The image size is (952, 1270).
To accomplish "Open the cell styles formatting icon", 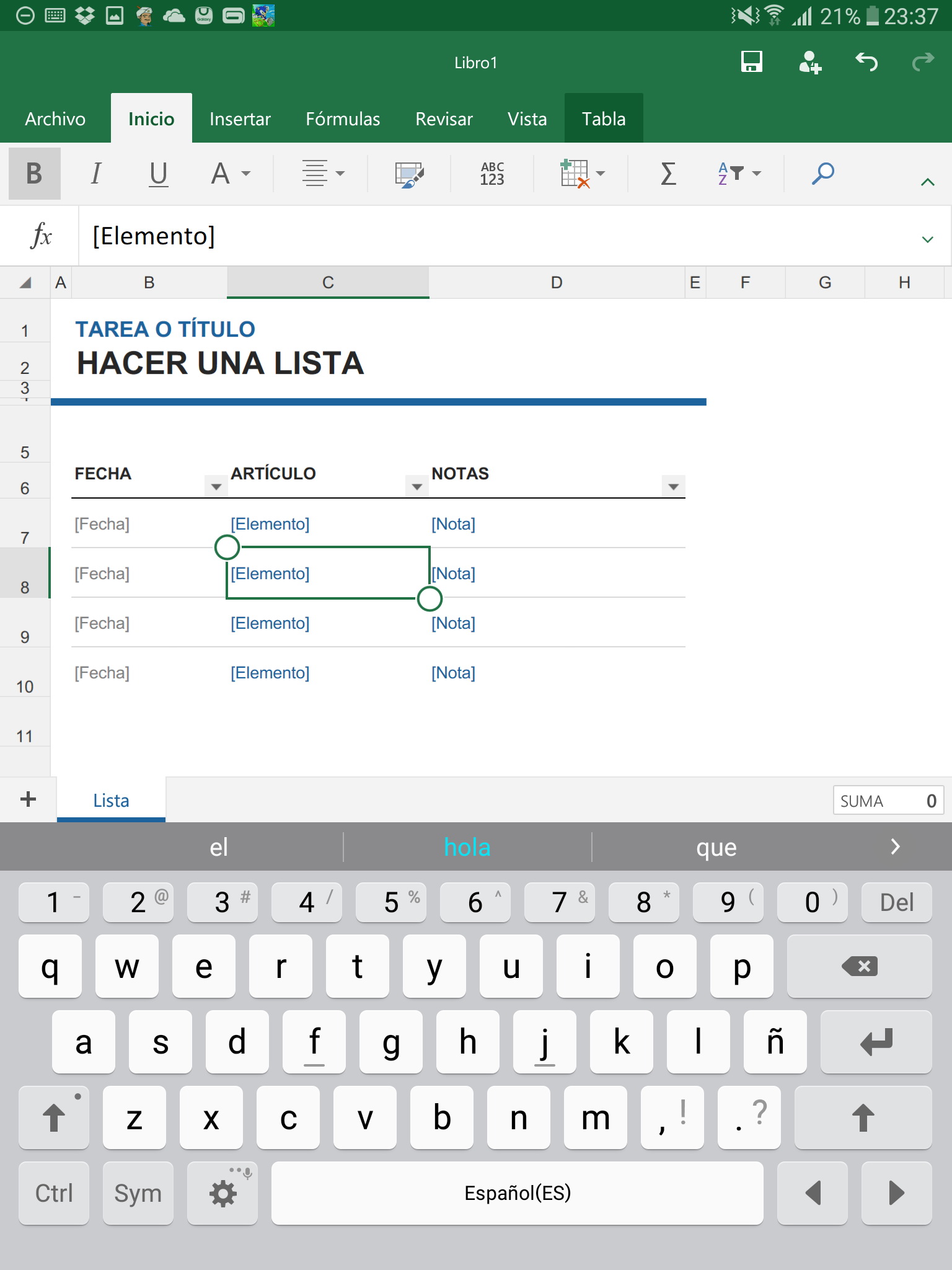I will pyautogui.click(x=409, y=174).
